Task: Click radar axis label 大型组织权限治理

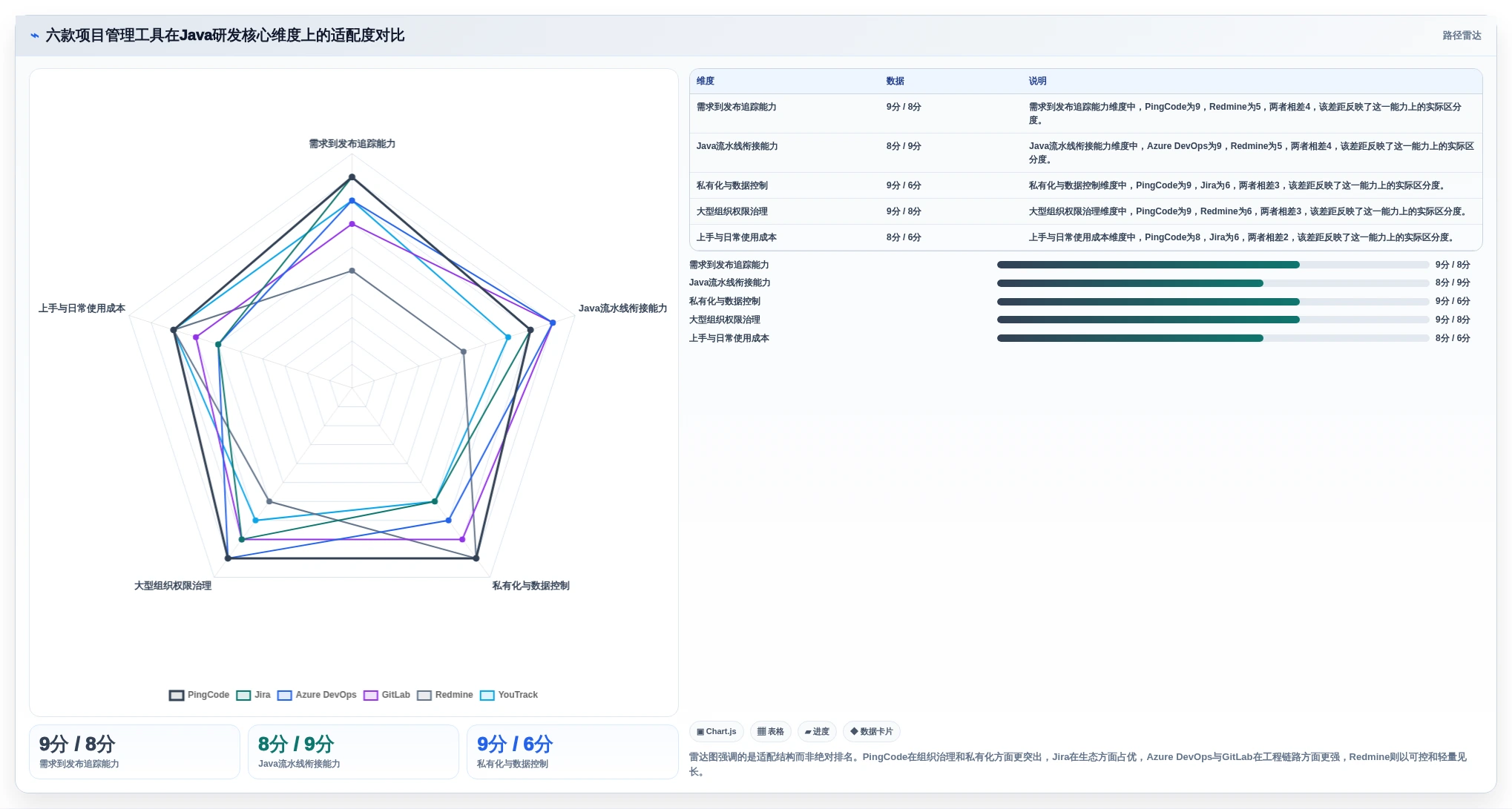Action: coord(173,586)
